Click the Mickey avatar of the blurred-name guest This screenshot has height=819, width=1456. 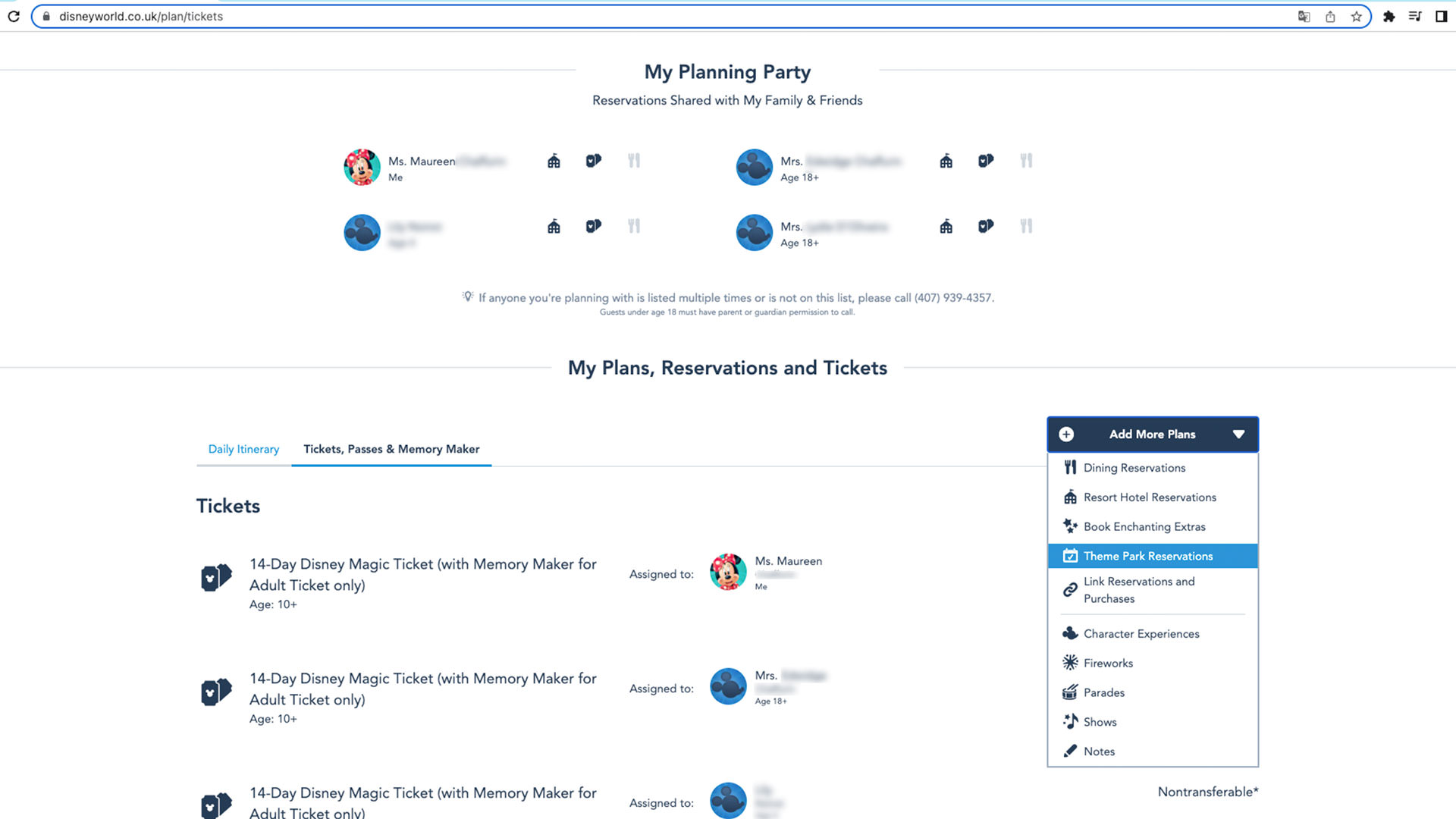(362, 232)
